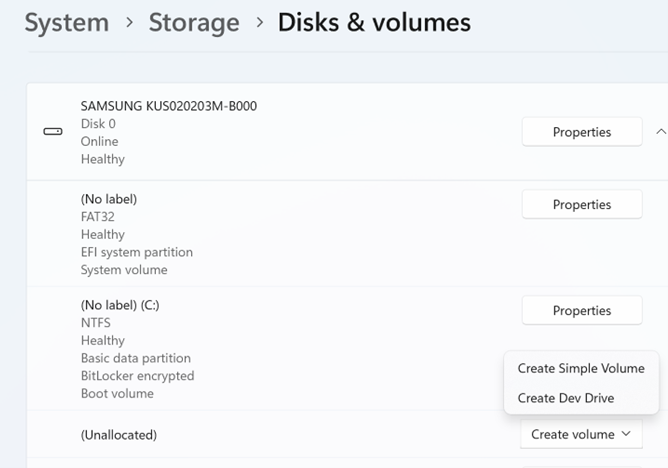Choose Create Dev Drive from menu

click(566, 398)
